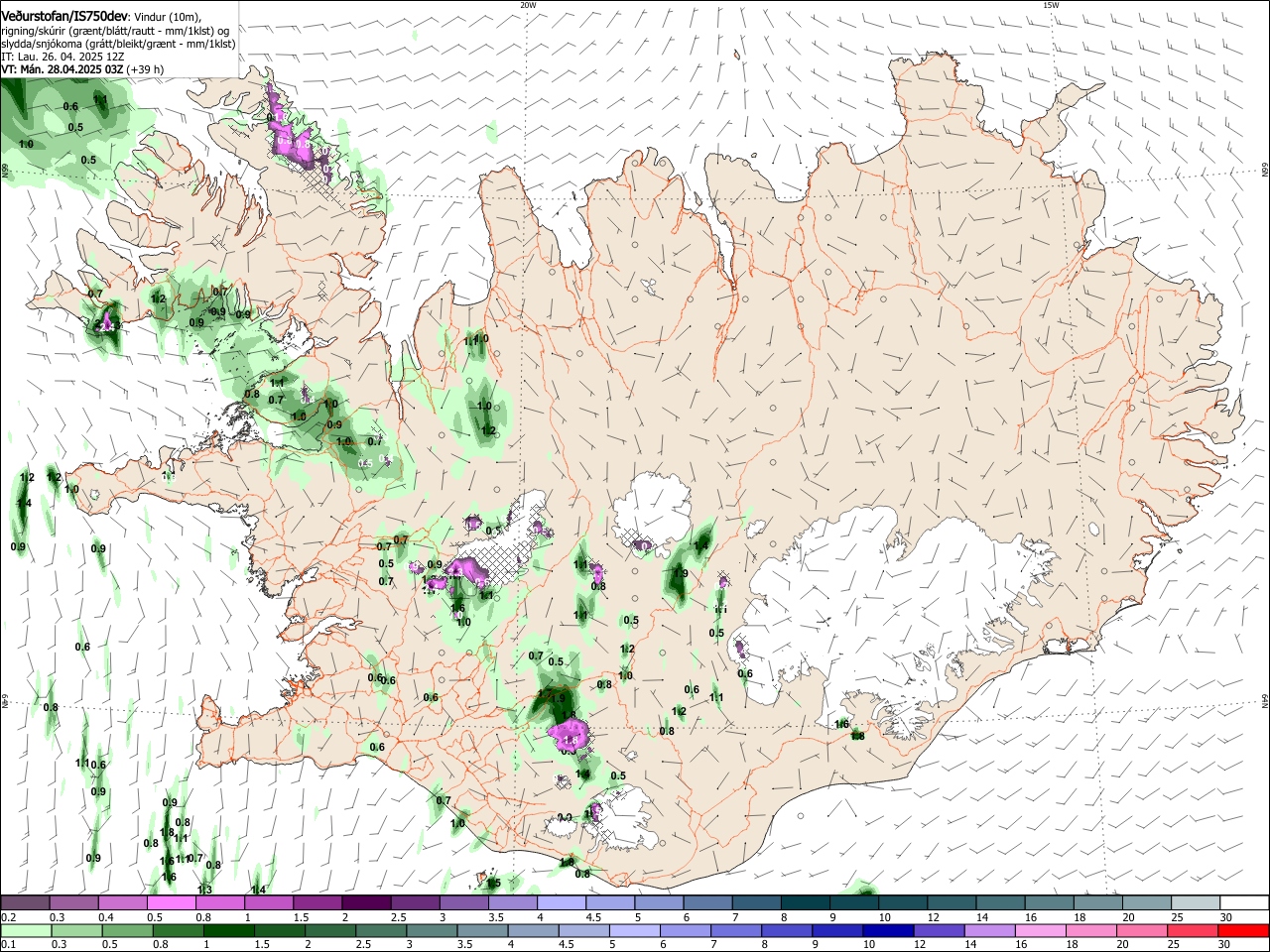Pick top-row pale grey swatch between 25 and 30

tap(1197, 902)
